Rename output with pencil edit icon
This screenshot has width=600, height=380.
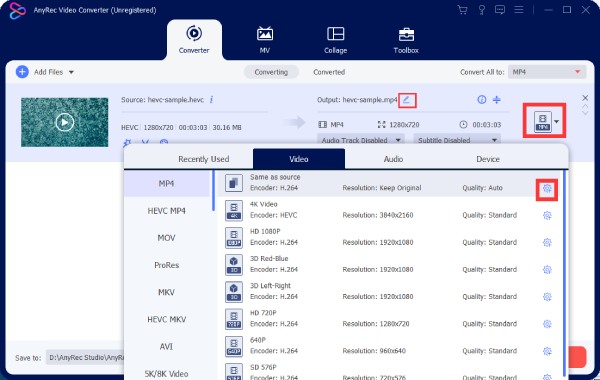coord(407,100)
